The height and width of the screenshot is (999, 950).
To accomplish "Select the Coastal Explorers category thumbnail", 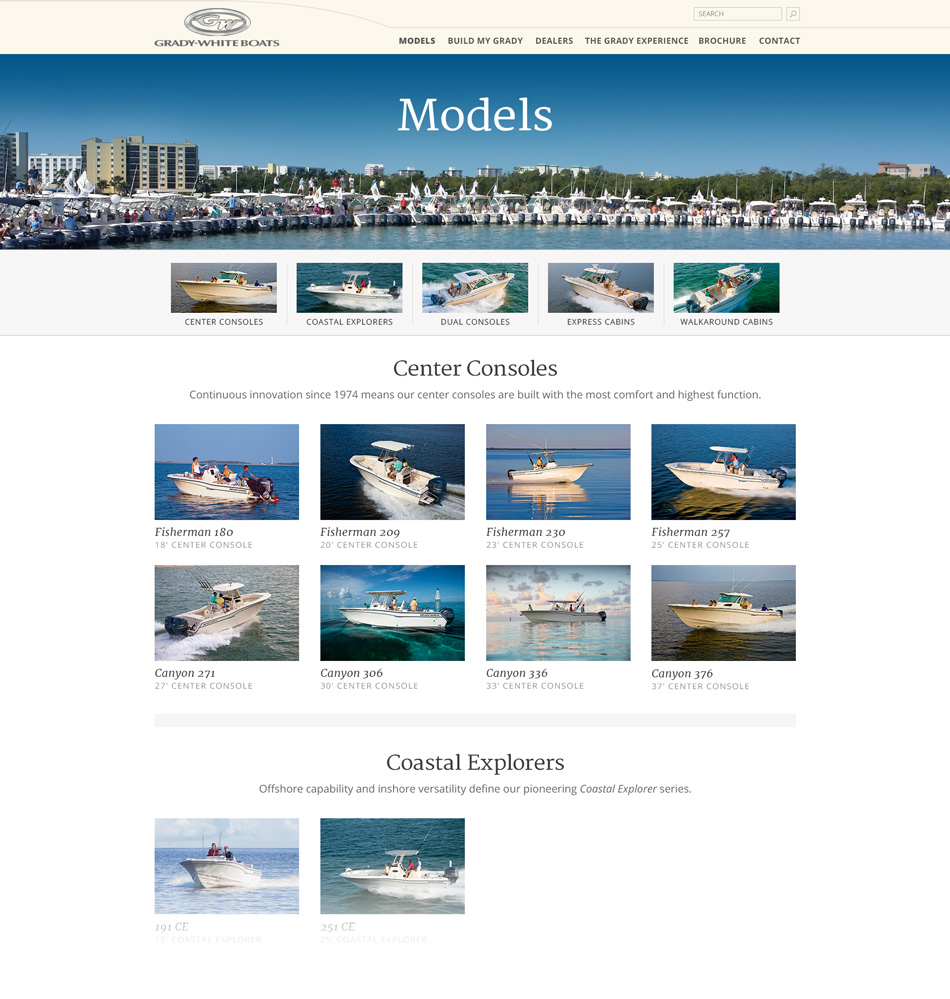I will [349, 288].
